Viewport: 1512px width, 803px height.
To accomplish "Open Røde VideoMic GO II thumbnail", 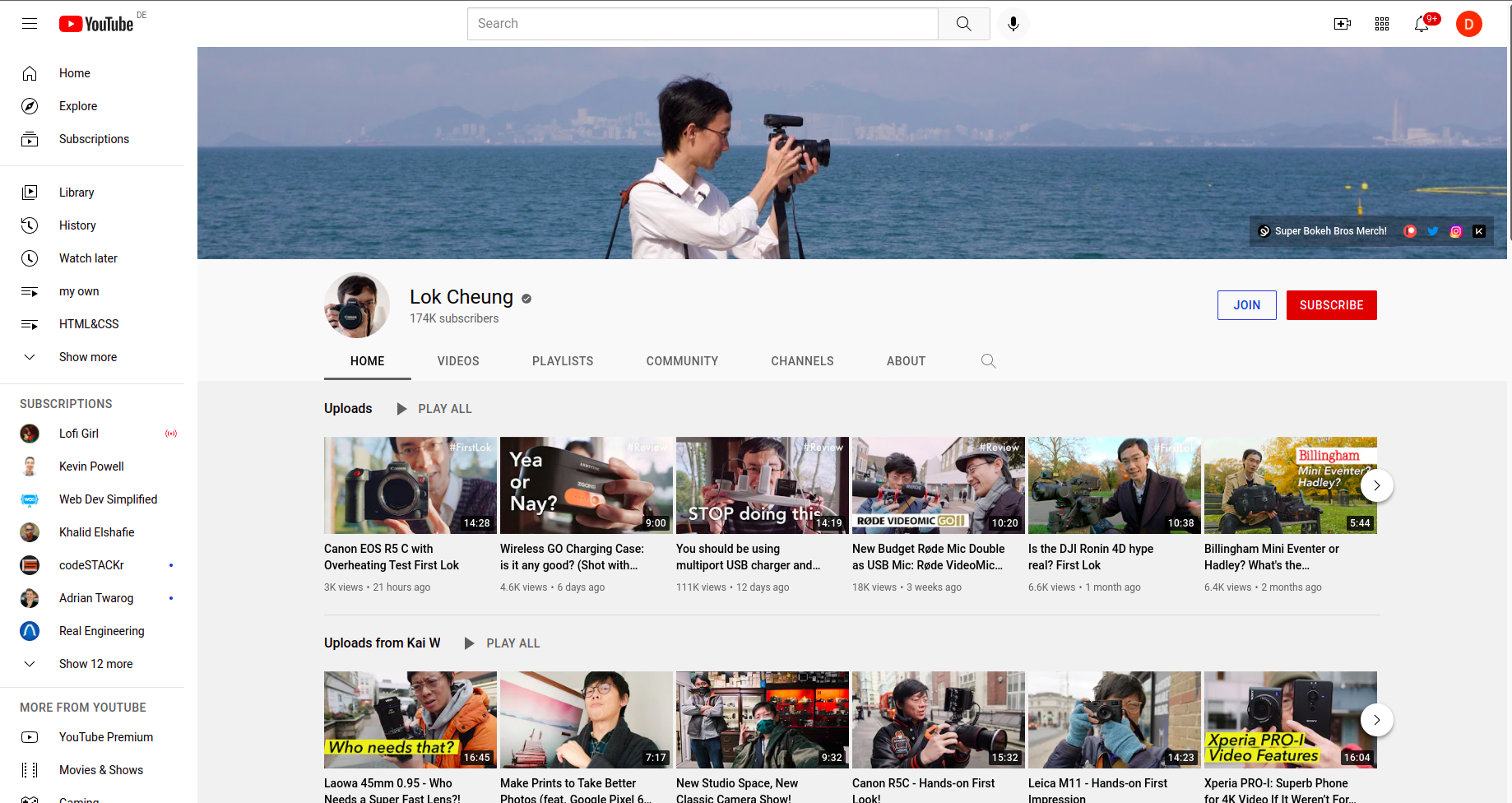I will tap(939, 485).
